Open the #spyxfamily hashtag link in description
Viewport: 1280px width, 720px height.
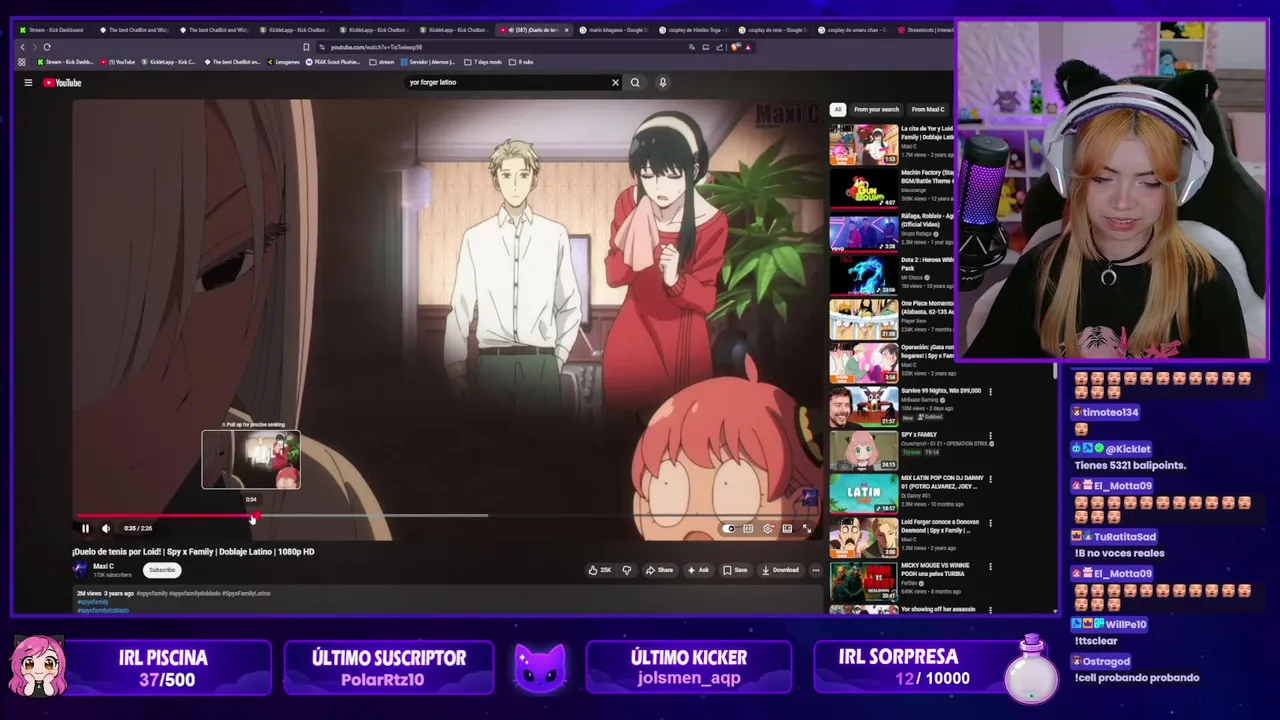point(93,602)
